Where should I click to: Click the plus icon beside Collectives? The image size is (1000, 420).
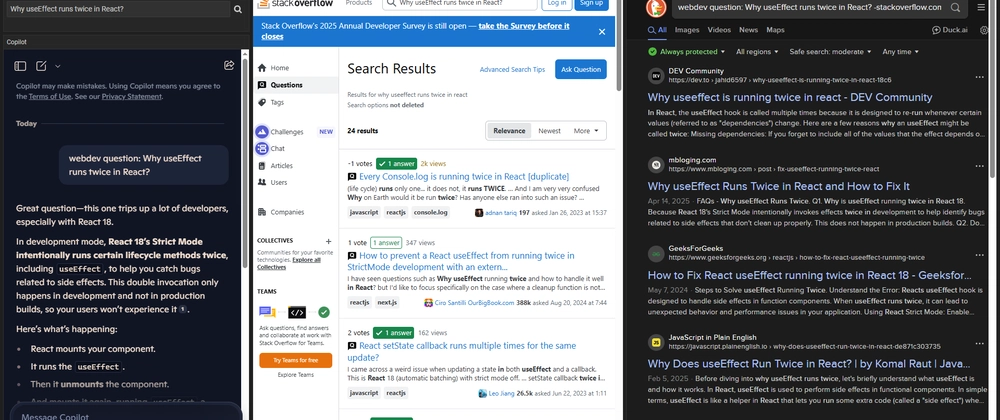pos(328,242)
